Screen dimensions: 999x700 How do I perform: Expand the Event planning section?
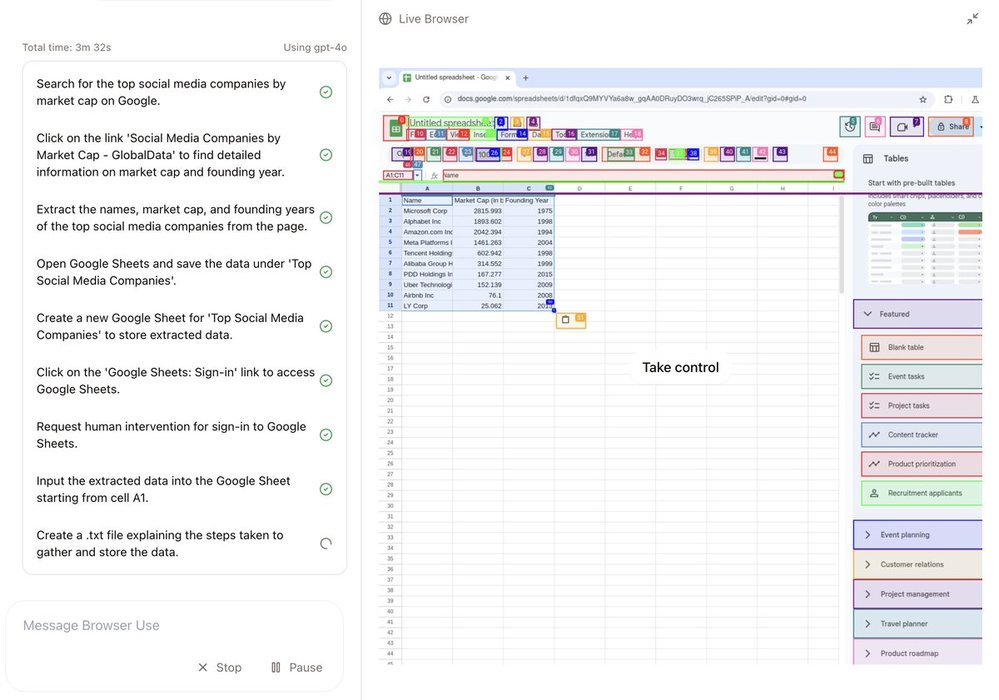[867, 535]
